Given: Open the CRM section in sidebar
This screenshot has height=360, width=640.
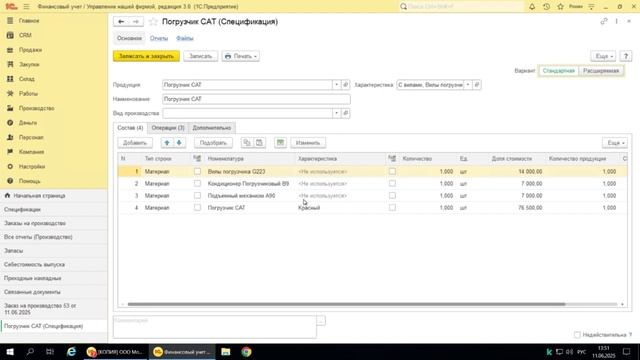Looking at the screenshot, I should 25,35.
